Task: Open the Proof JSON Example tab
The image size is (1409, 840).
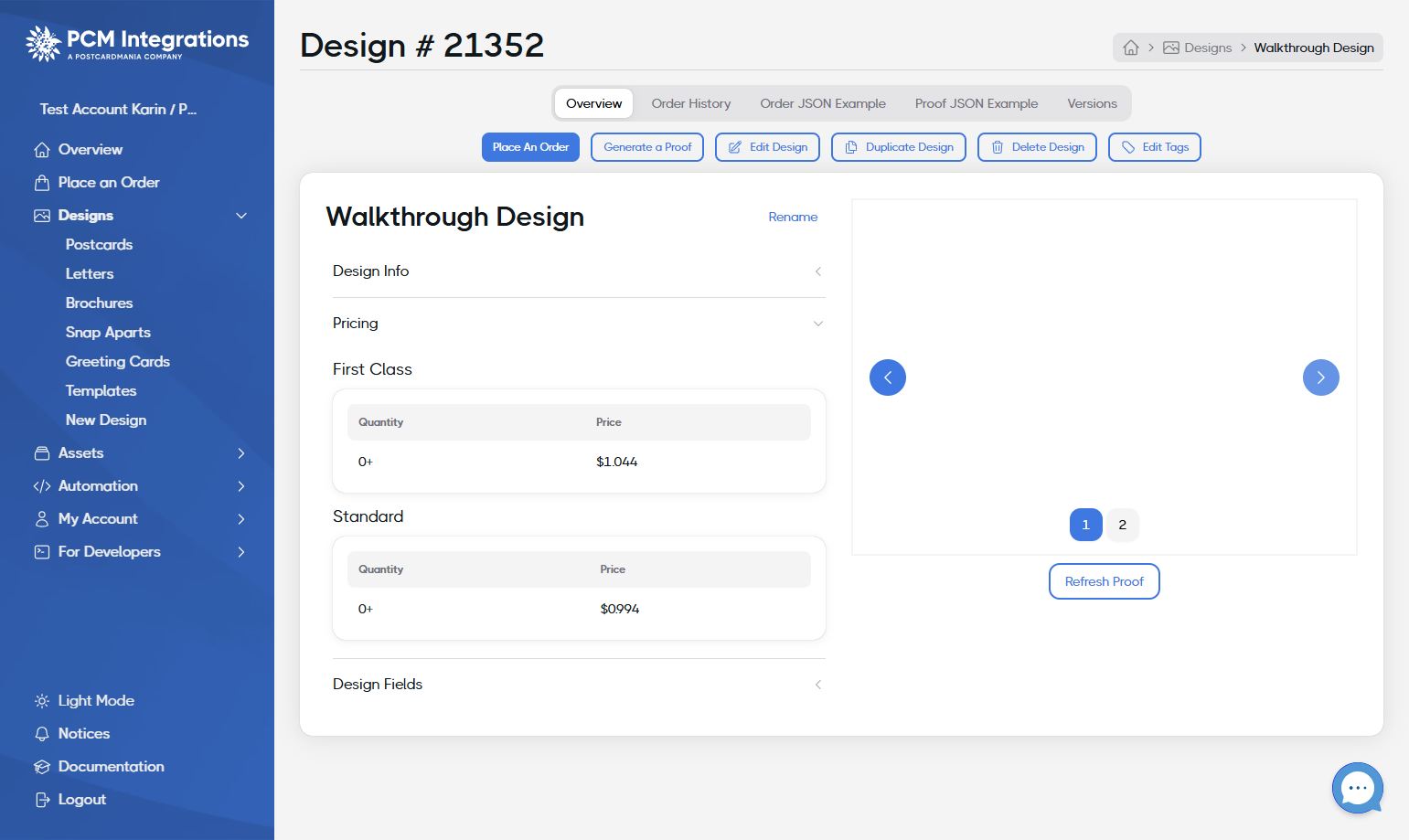Action: [x=977, y=103]
